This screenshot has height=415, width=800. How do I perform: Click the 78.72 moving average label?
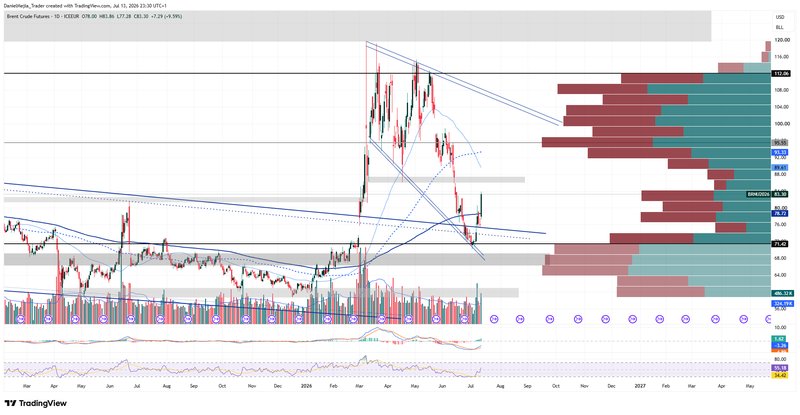780,213
